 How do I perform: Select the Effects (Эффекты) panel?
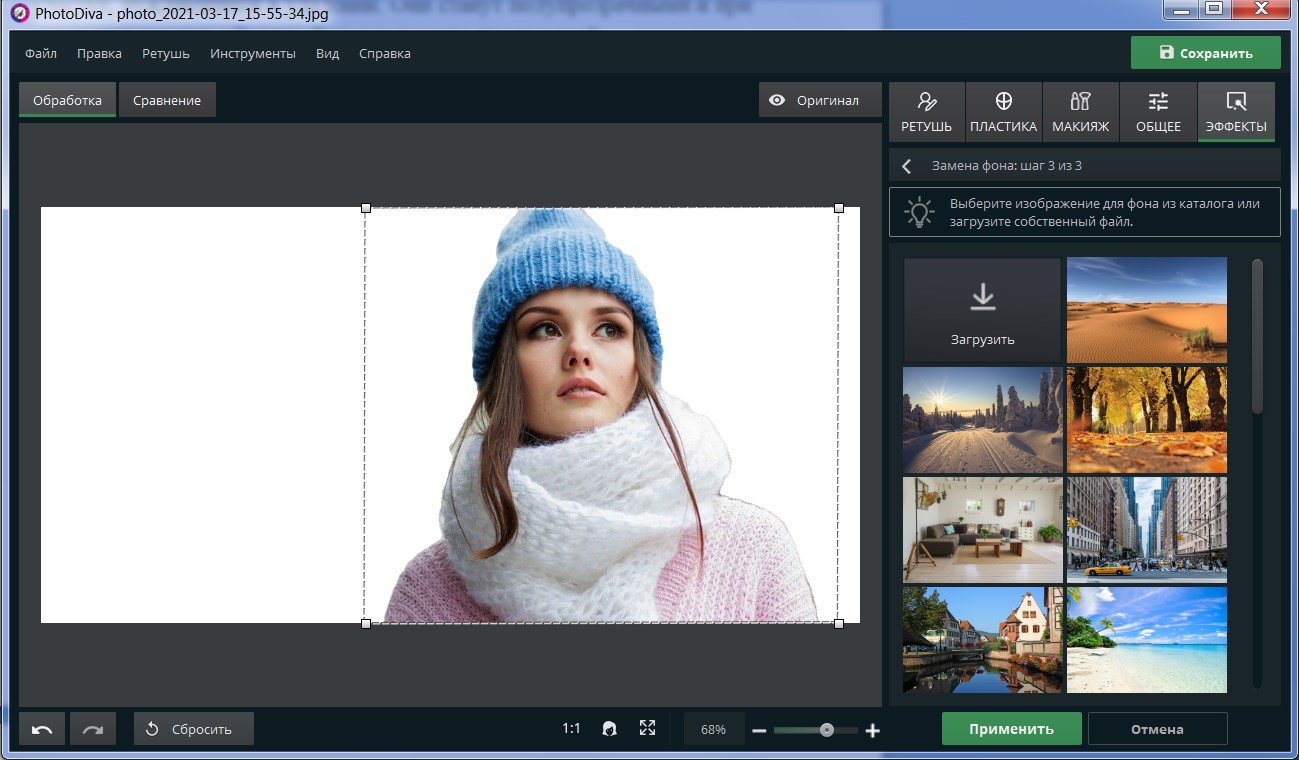pyautogui.click(x=1236, y=112)
